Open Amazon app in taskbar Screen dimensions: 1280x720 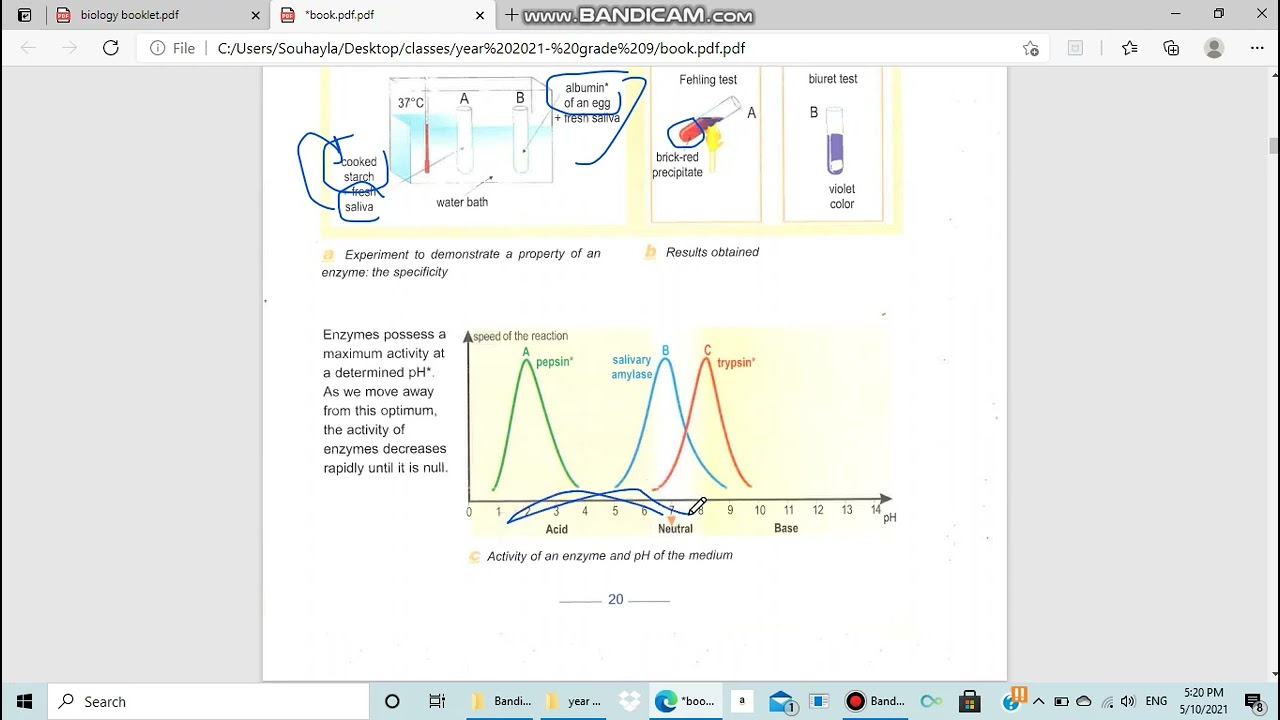click(x=742, y=701)
